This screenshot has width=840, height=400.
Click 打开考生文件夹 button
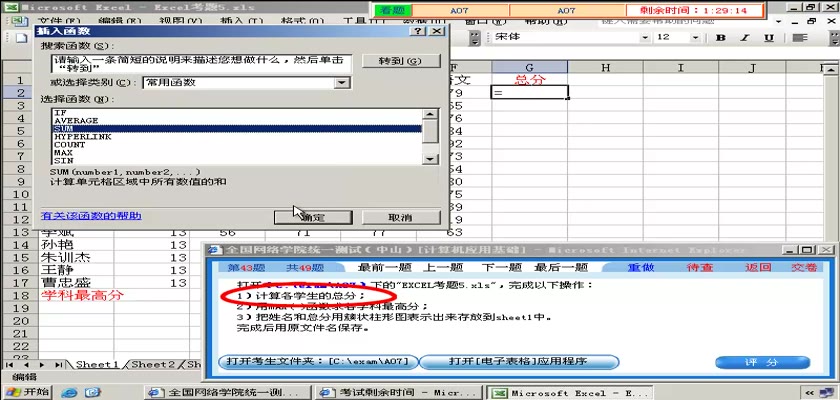point(318,362)
